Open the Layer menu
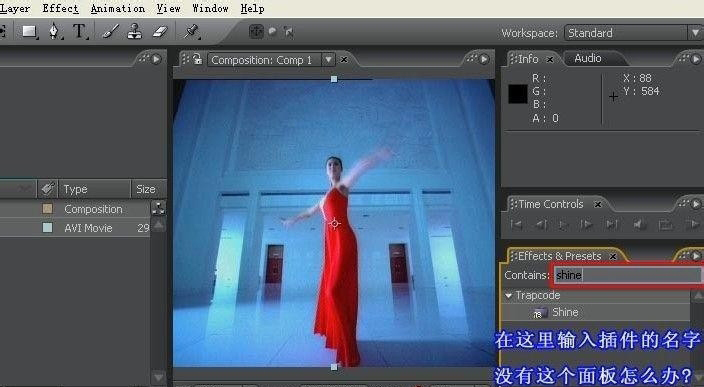704x387 pixels. 15,9
